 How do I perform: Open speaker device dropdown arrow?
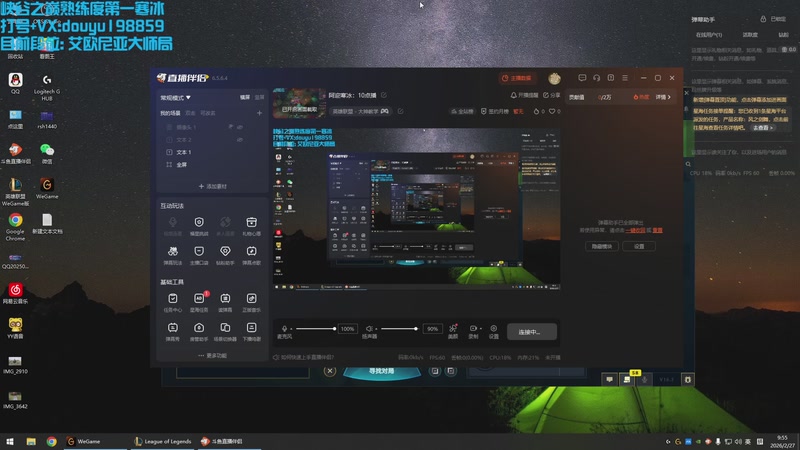376,329
